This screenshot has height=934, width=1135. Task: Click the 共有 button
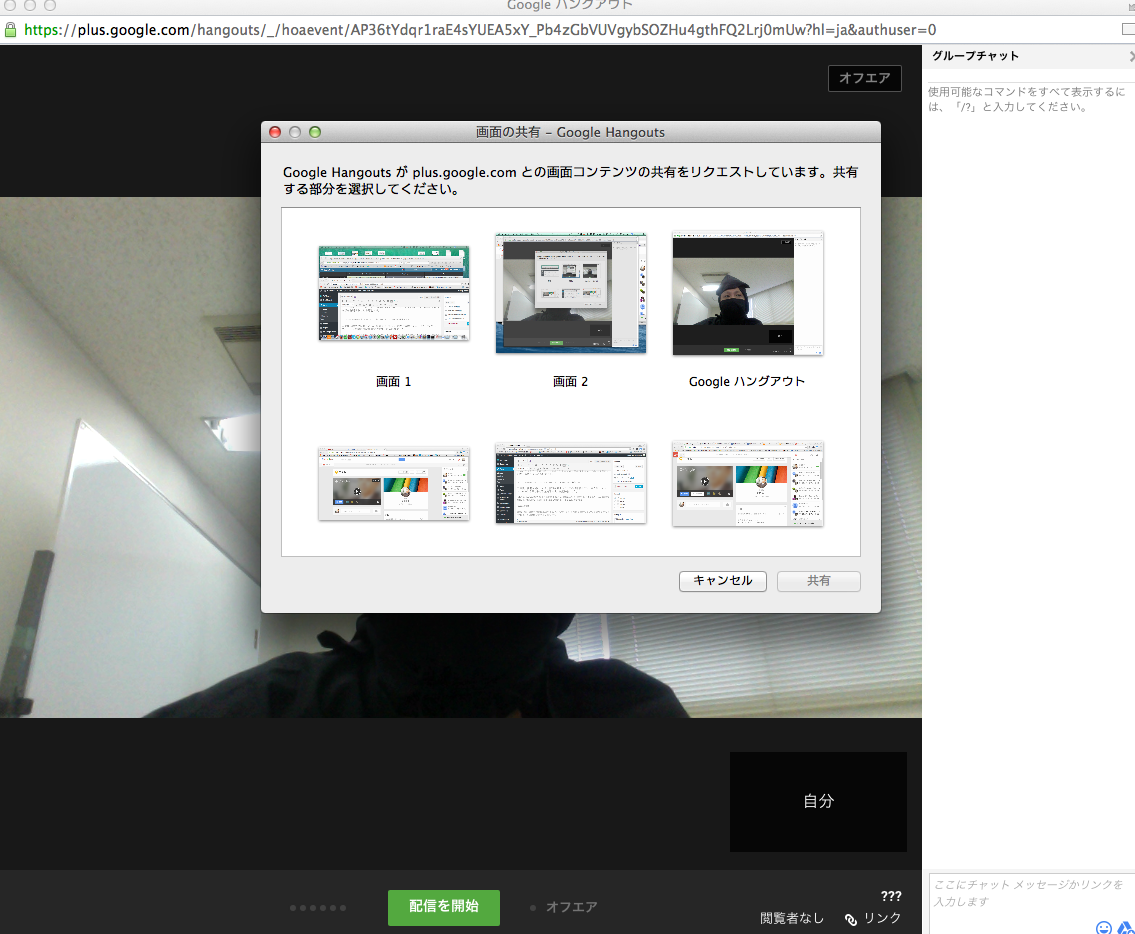(819, 581)
